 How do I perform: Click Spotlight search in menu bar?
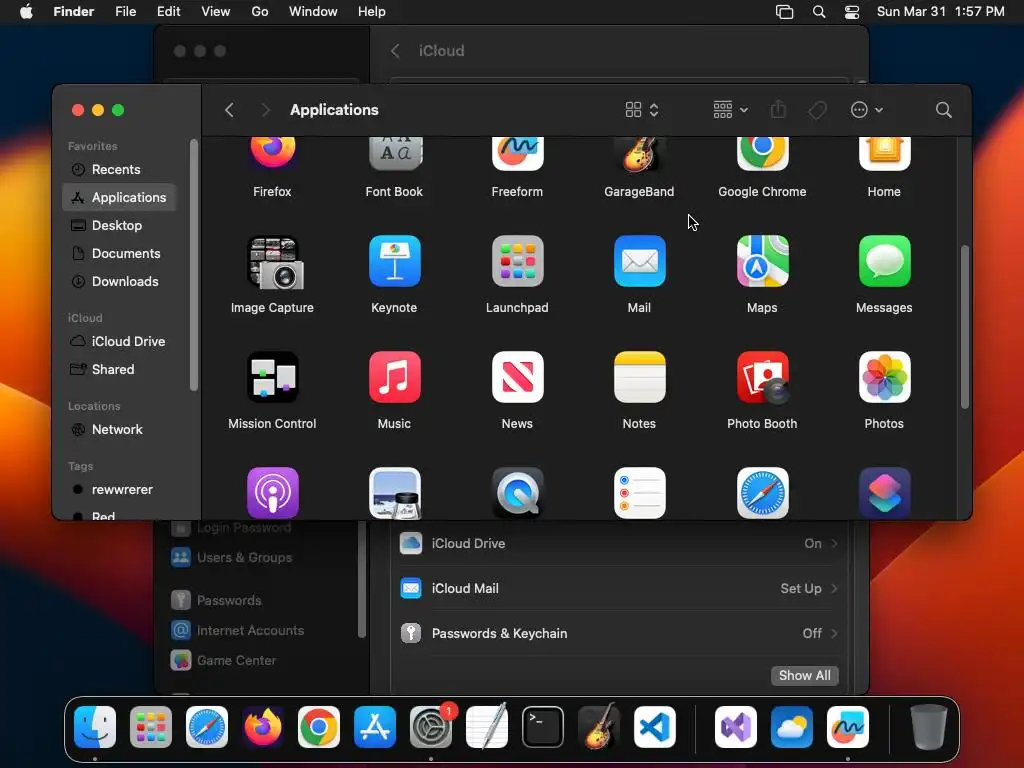818,12
